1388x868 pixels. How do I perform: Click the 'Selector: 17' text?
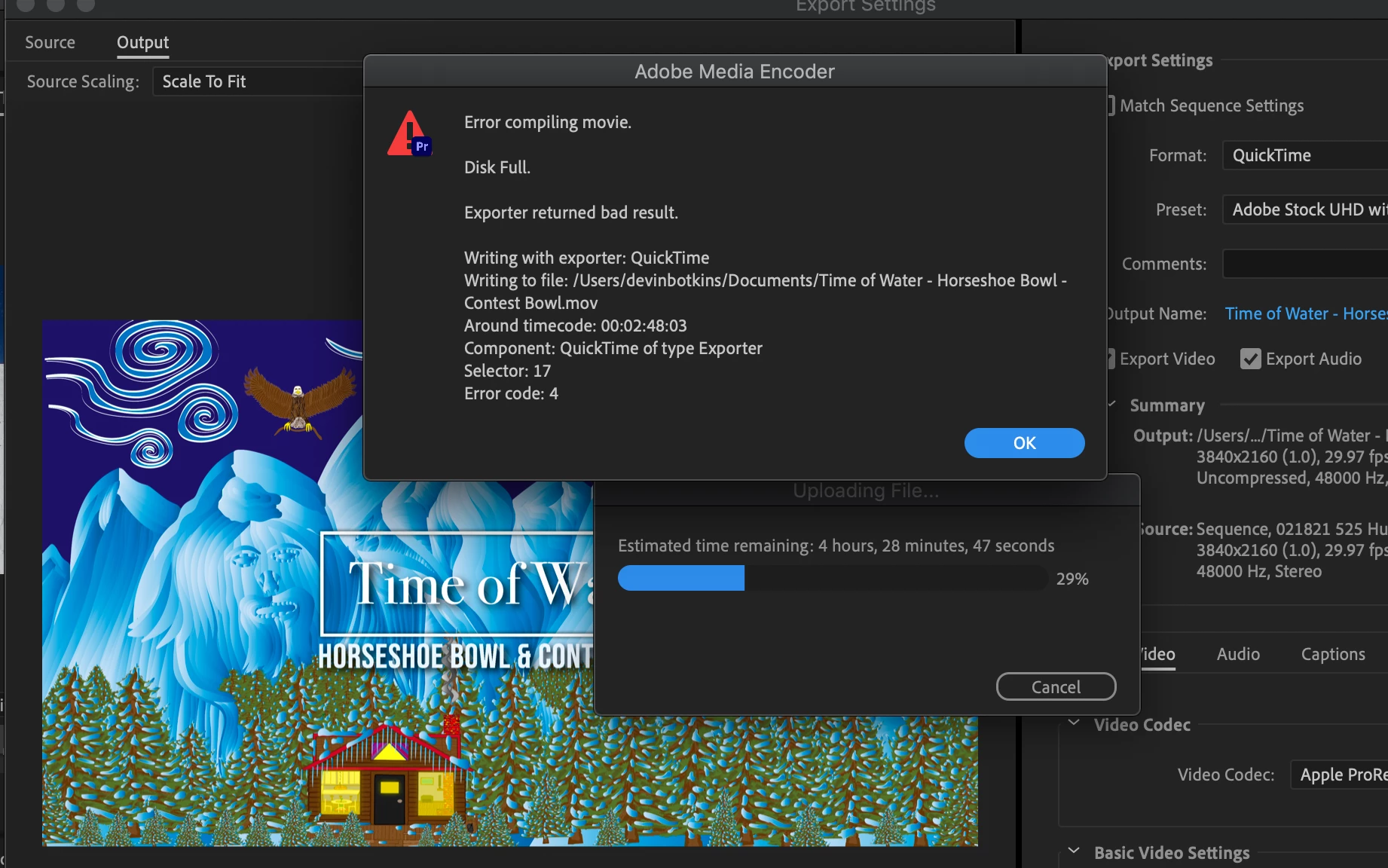507,371
